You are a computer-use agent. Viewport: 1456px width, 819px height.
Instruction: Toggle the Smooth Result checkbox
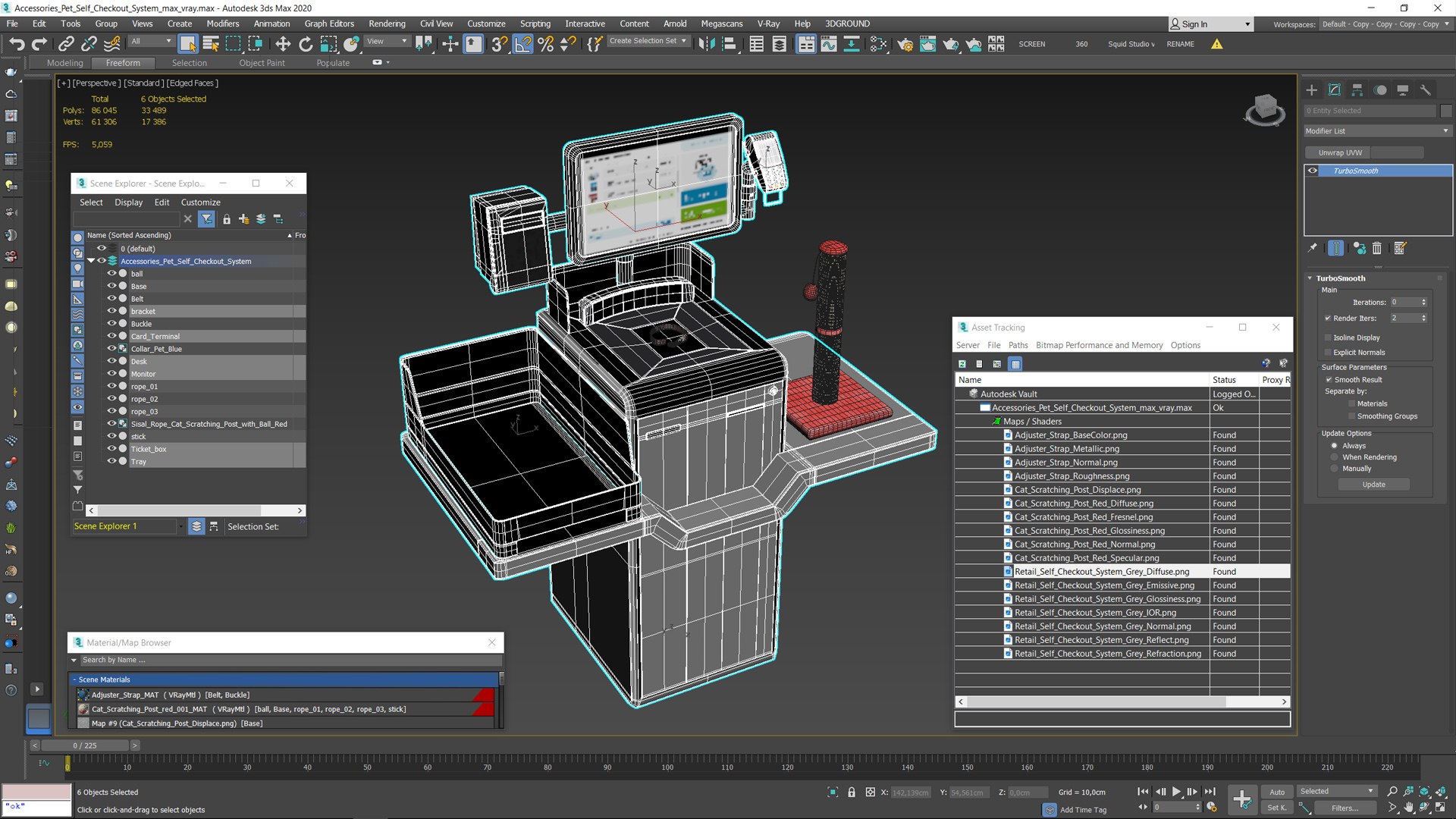(x=1329, y=380)
